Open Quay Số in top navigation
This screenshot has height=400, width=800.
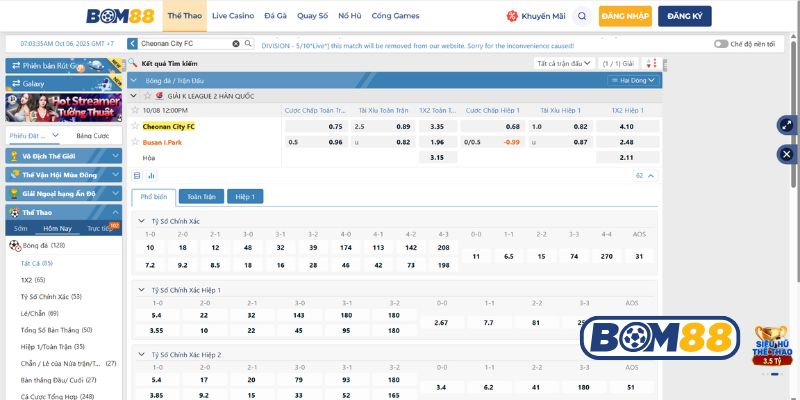point(312,16)
